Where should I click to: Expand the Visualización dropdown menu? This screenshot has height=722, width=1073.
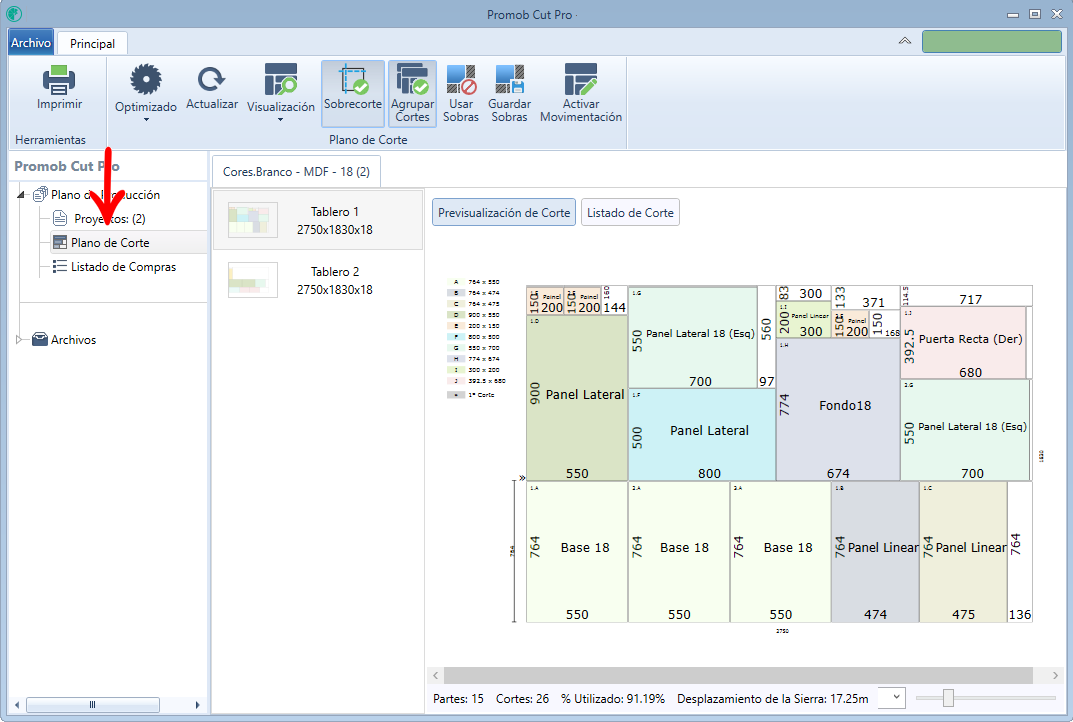tap(281, 120)
